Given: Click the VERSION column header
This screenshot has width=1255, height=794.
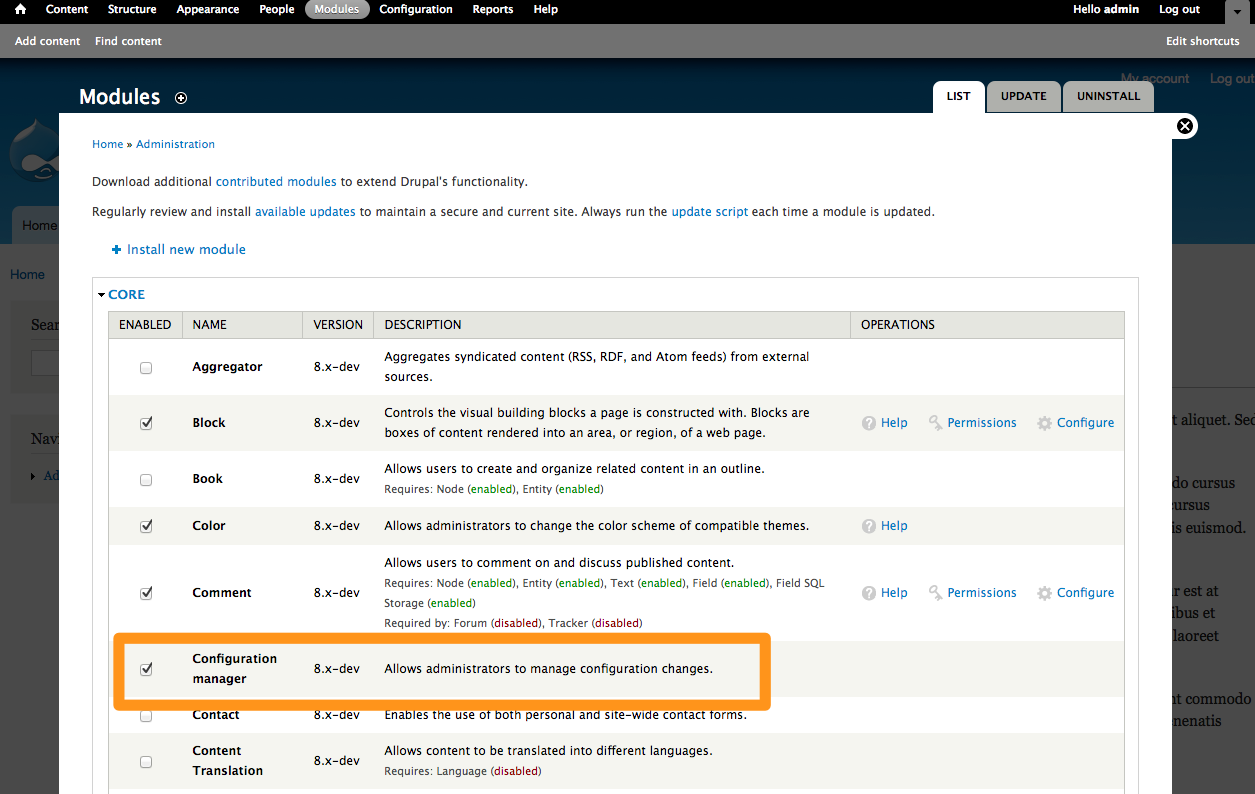Looking at the screenshot, I should (338, 325).
